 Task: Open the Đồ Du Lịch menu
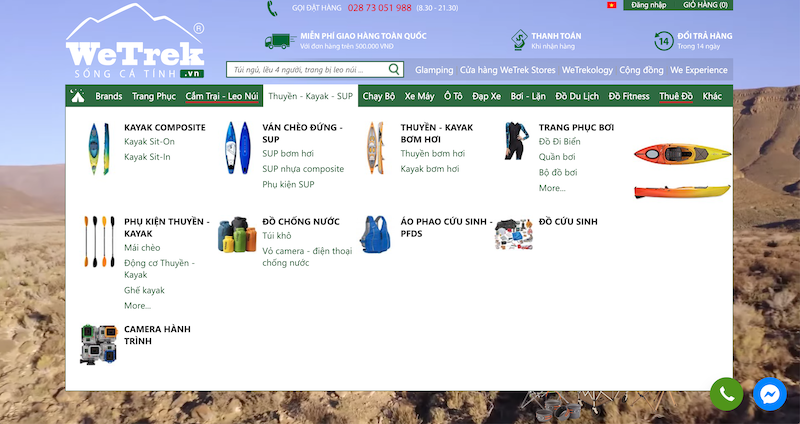tap(577, 96)
